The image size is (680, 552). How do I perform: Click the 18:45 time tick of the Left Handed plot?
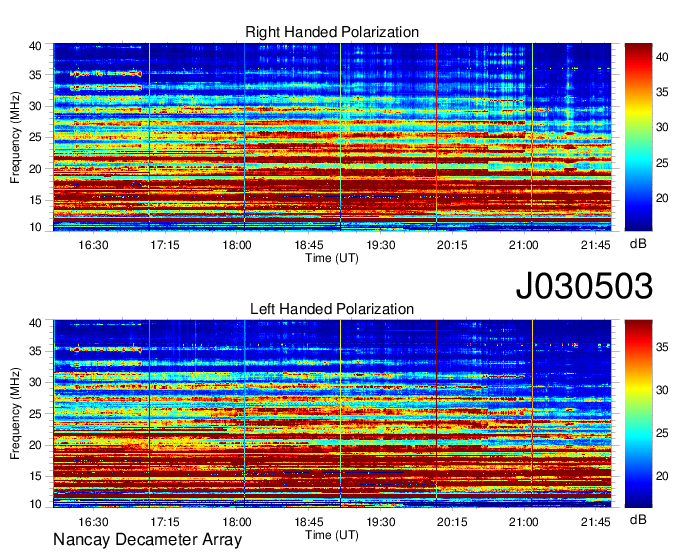click(309, 522)
